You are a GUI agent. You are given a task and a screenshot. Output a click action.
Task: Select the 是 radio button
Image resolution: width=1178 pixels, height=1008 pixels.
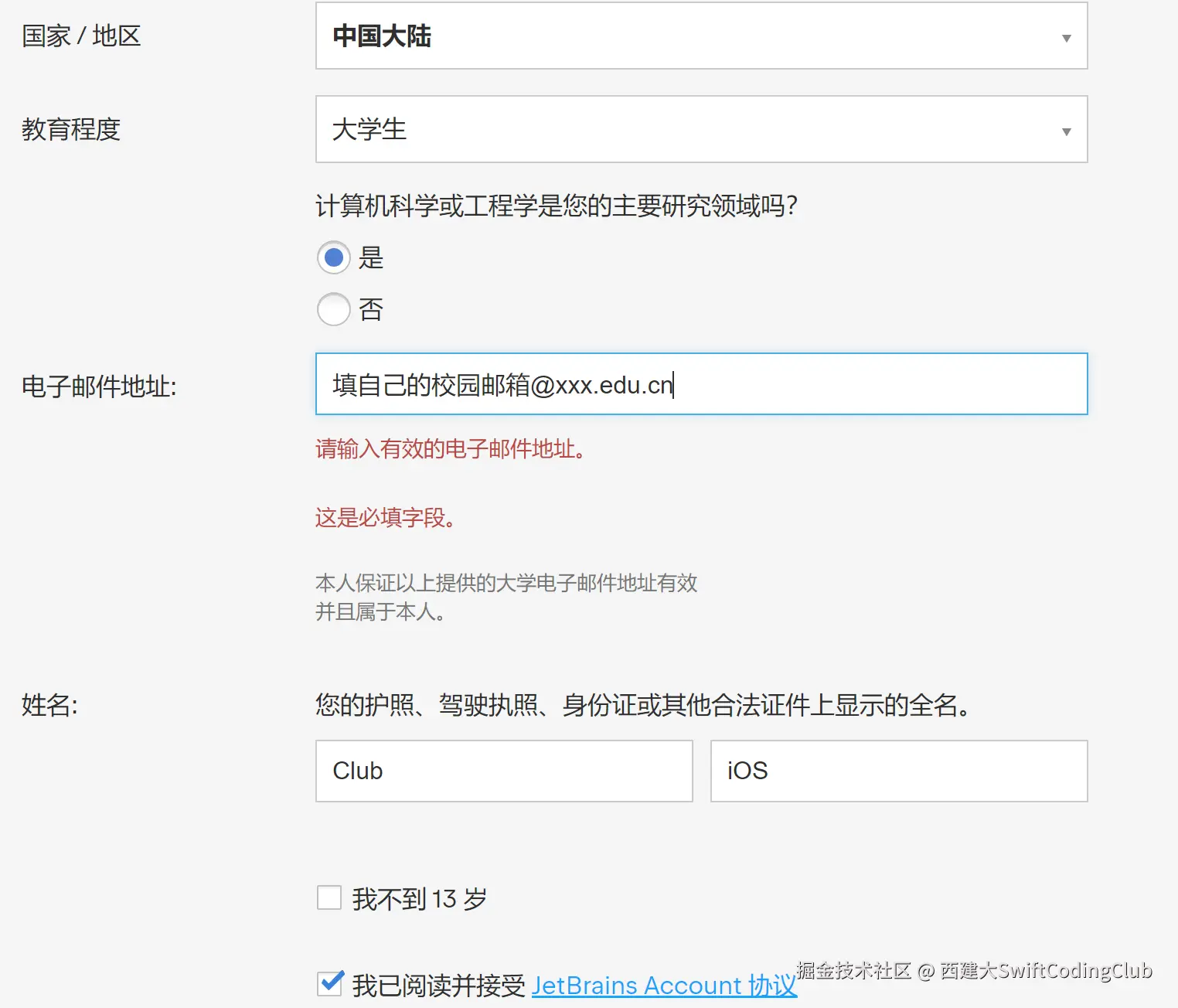(334, 257)
